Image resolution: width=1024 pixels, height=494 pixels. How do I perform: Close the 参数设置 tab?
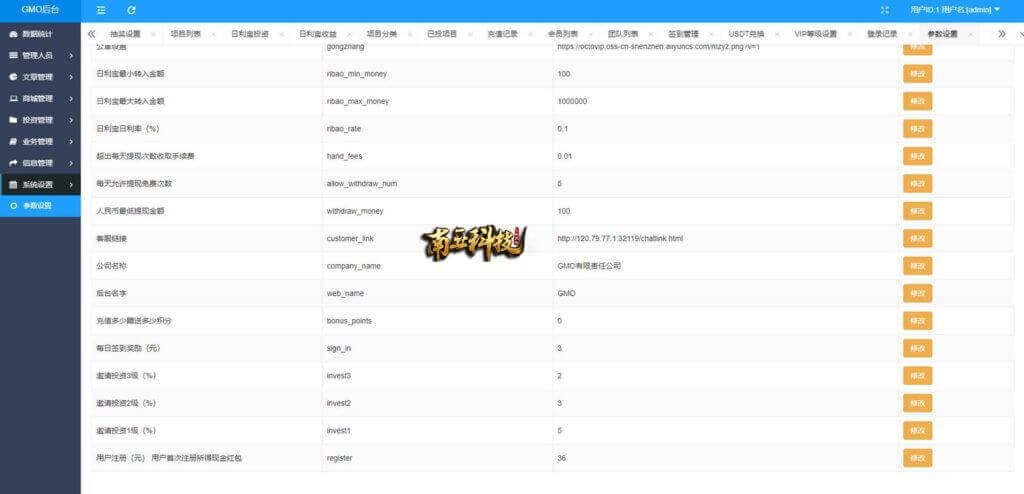pyautogui.click(x=969, y=34)
